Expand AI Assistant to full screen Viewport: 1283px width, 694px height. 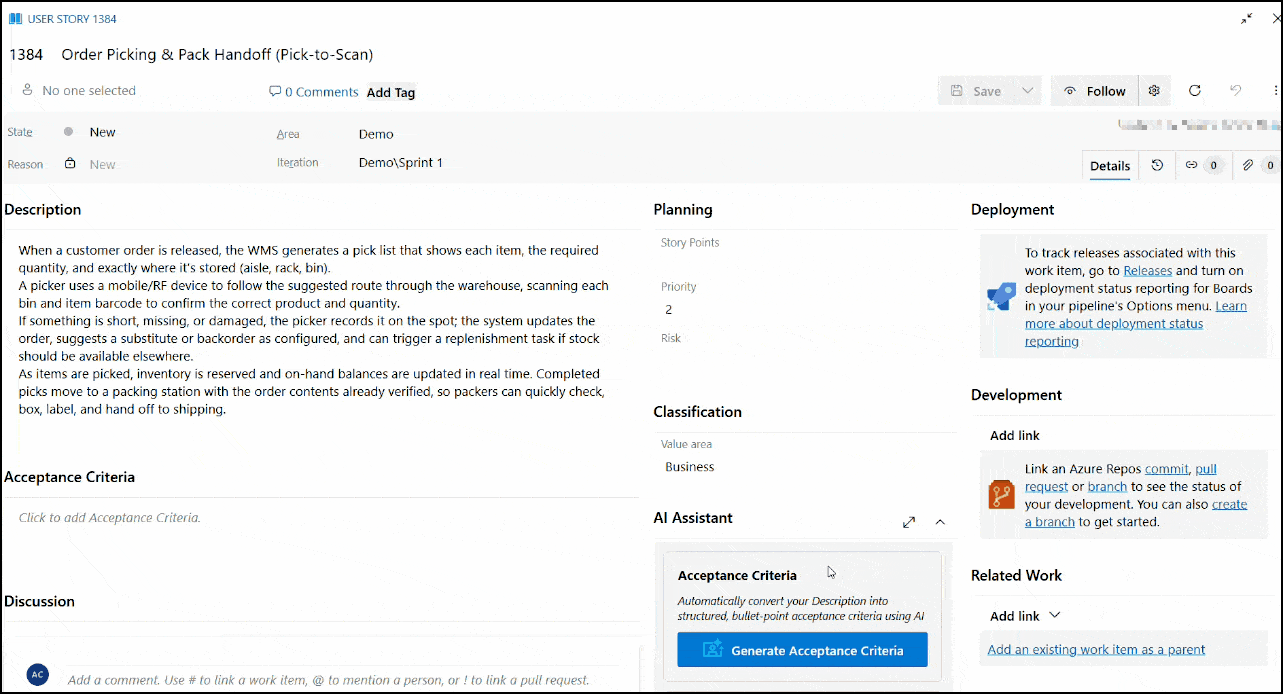[908, 522]
